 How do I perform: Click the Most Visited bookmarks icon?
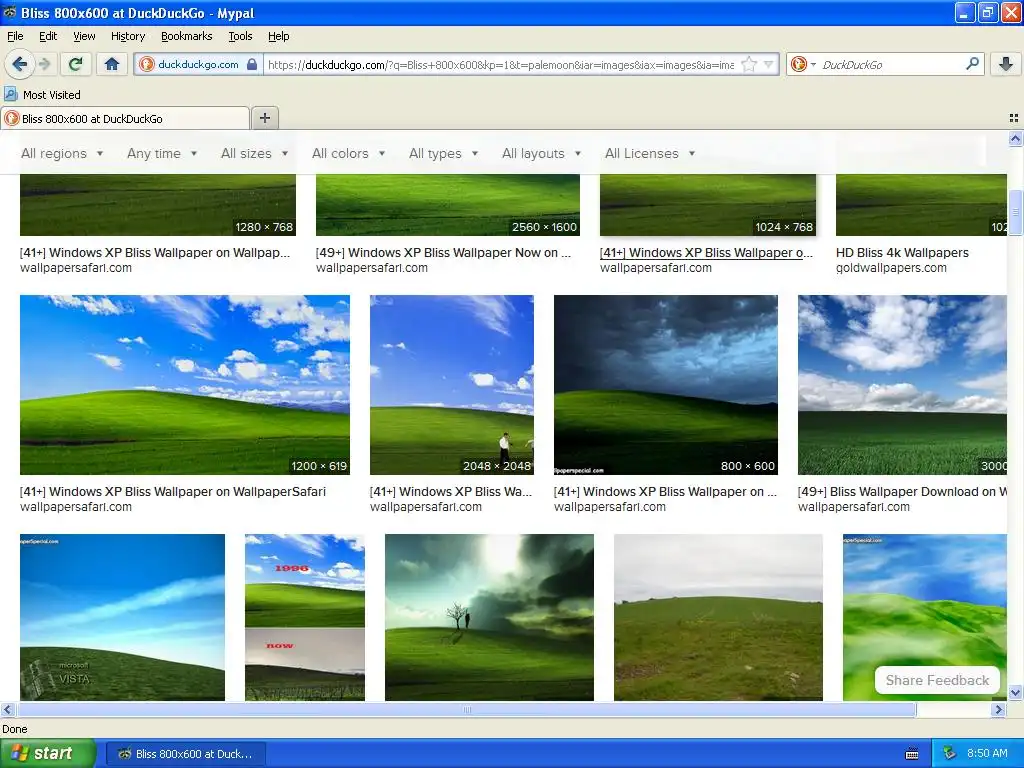[x=10, y=94]
